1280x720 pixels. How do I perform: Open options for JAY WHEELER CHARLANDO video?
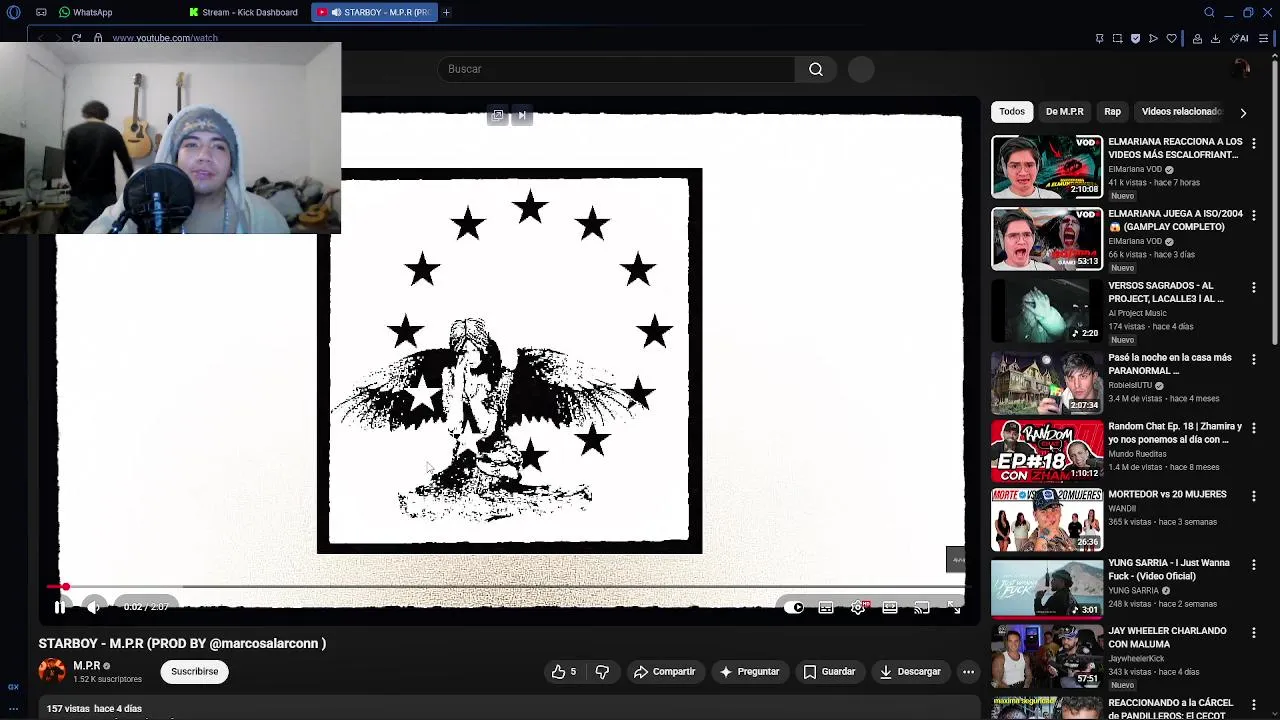1253,633
